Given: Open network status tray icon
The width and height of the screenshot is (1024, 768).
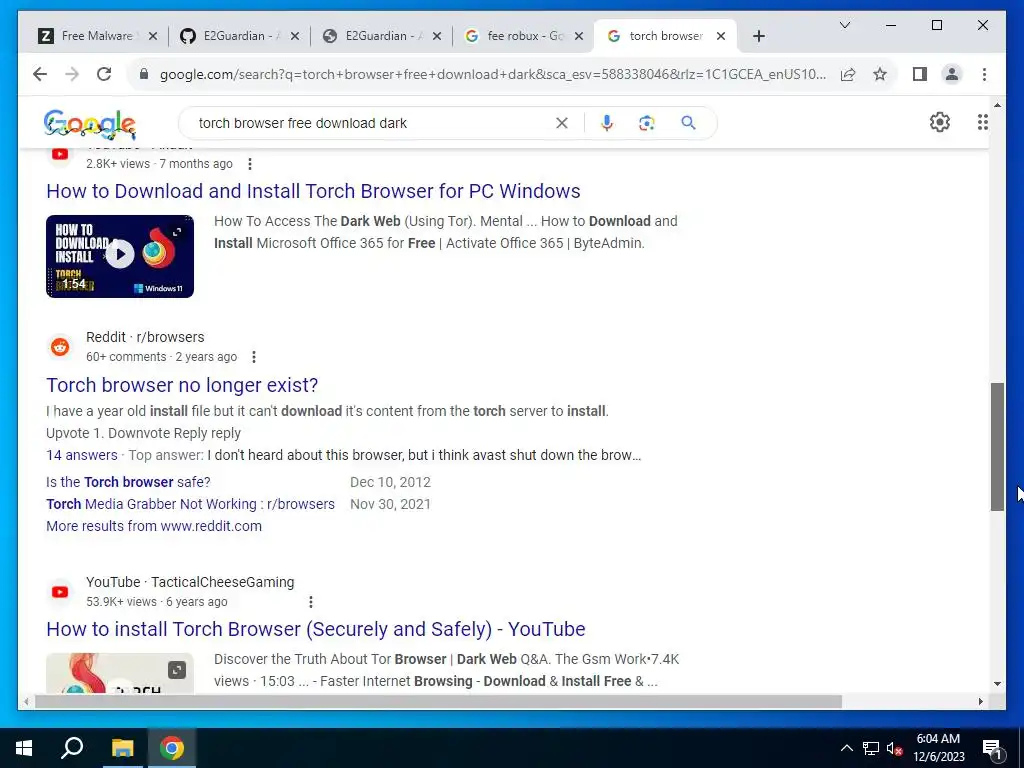Looking at the screenshot, I should pyautogui.click(x=871, y=748).
